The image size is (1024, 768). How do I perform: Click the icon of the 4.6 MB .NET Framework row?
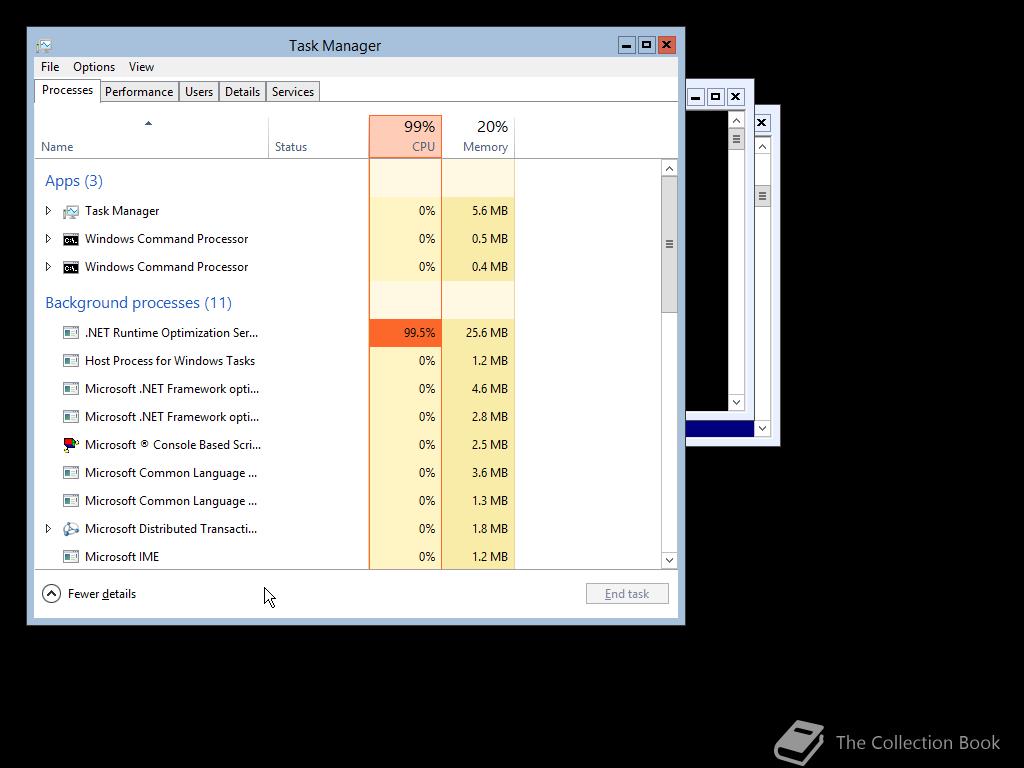71,389
